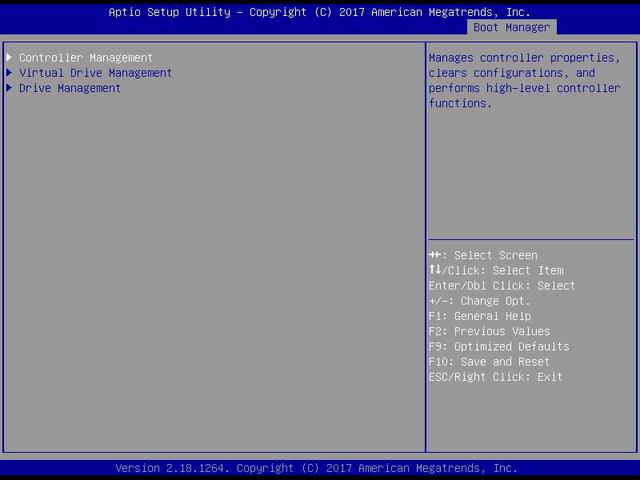The image size is (640, 480).
Task: Click the 'Enter/Dbl Click: Select' hint
Action: [x=502, y=286]
